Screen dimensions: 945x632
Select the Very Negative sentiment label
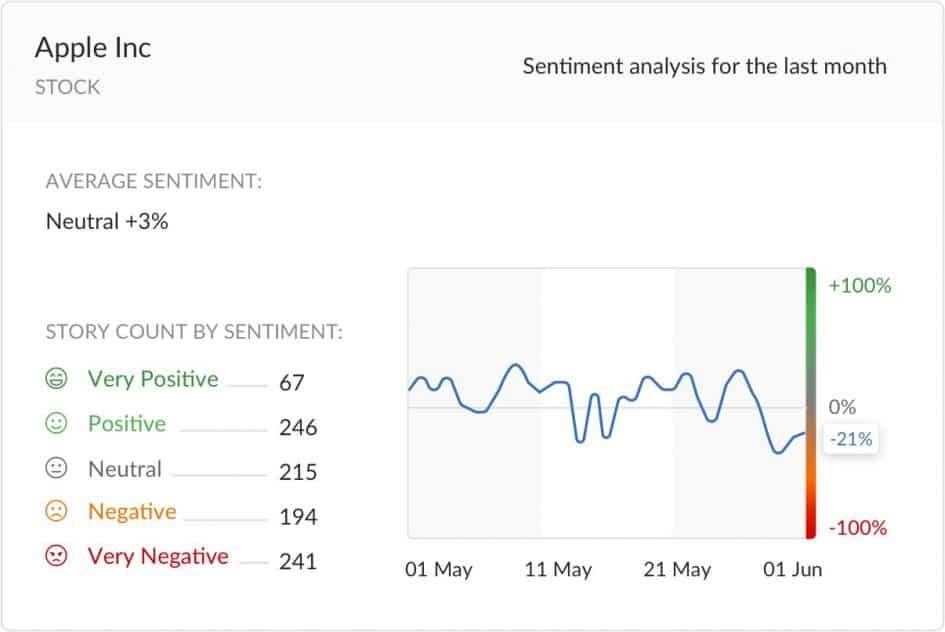pos(158,556)
